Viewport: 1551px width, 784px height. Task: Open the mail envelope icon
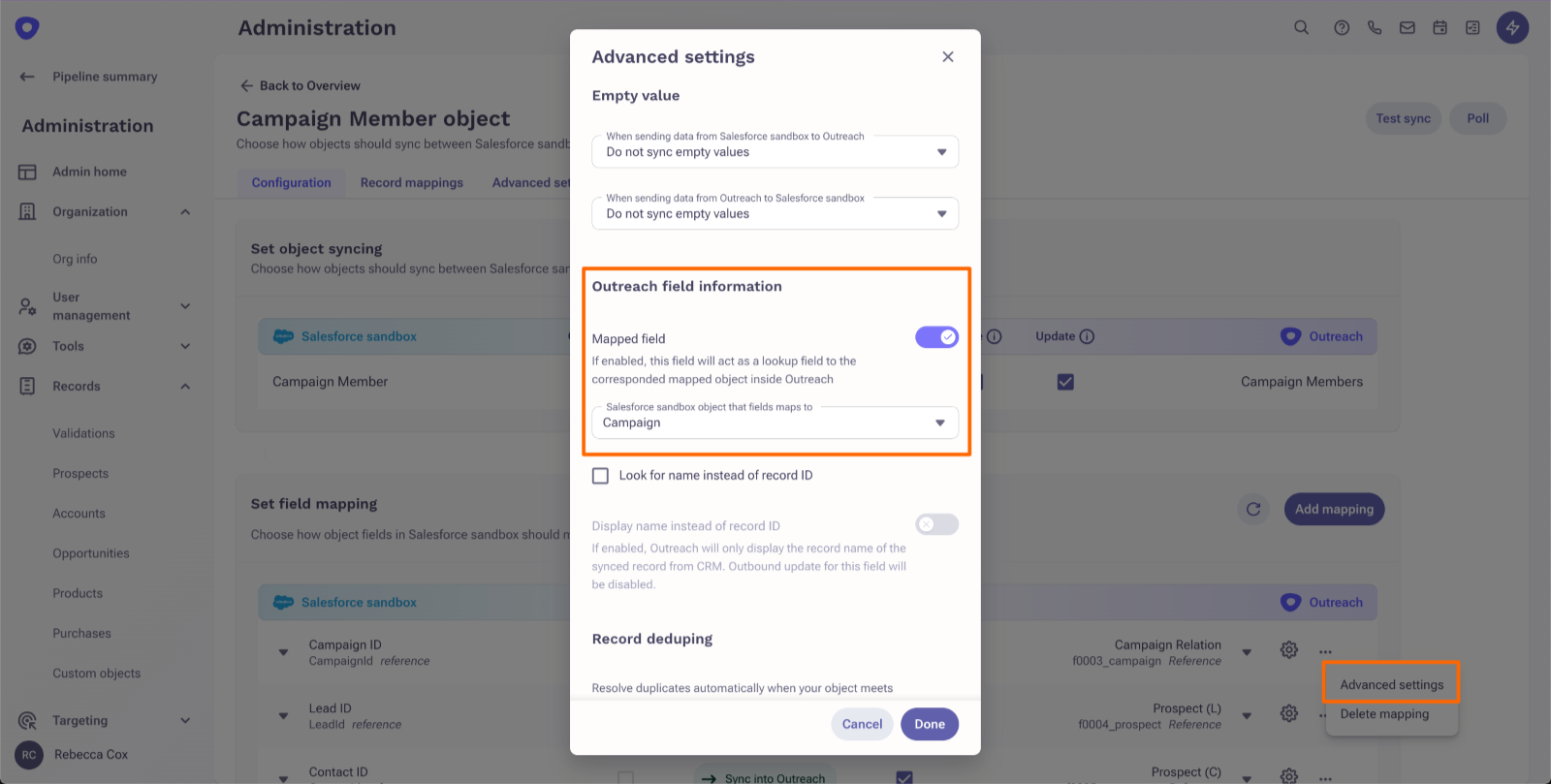point(1408,27)
